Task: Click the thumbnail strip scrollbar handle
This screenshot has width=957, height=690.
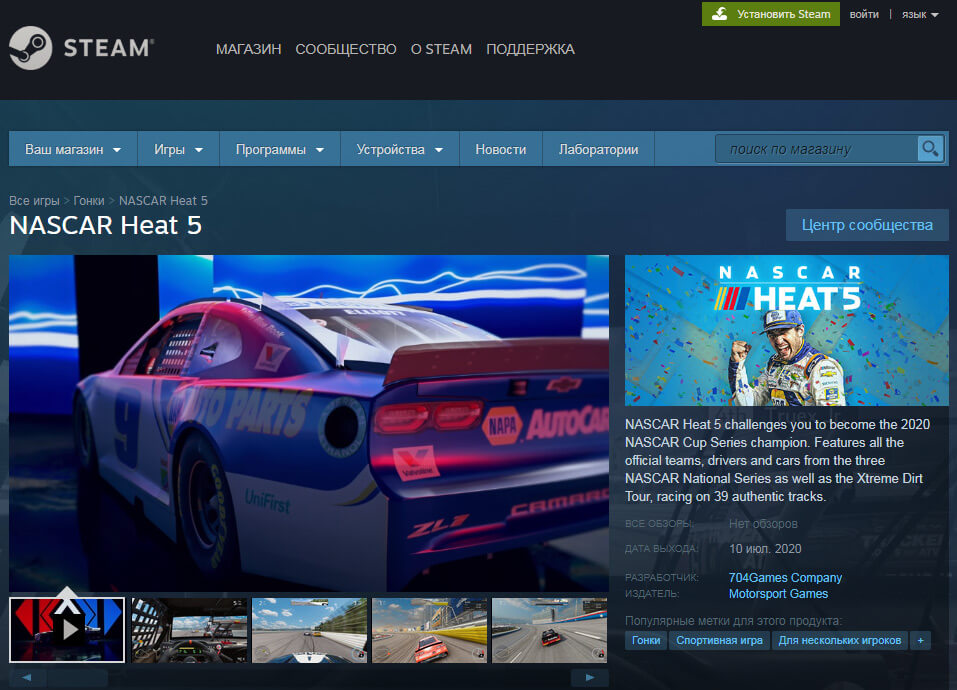Action: coord(78,677)
